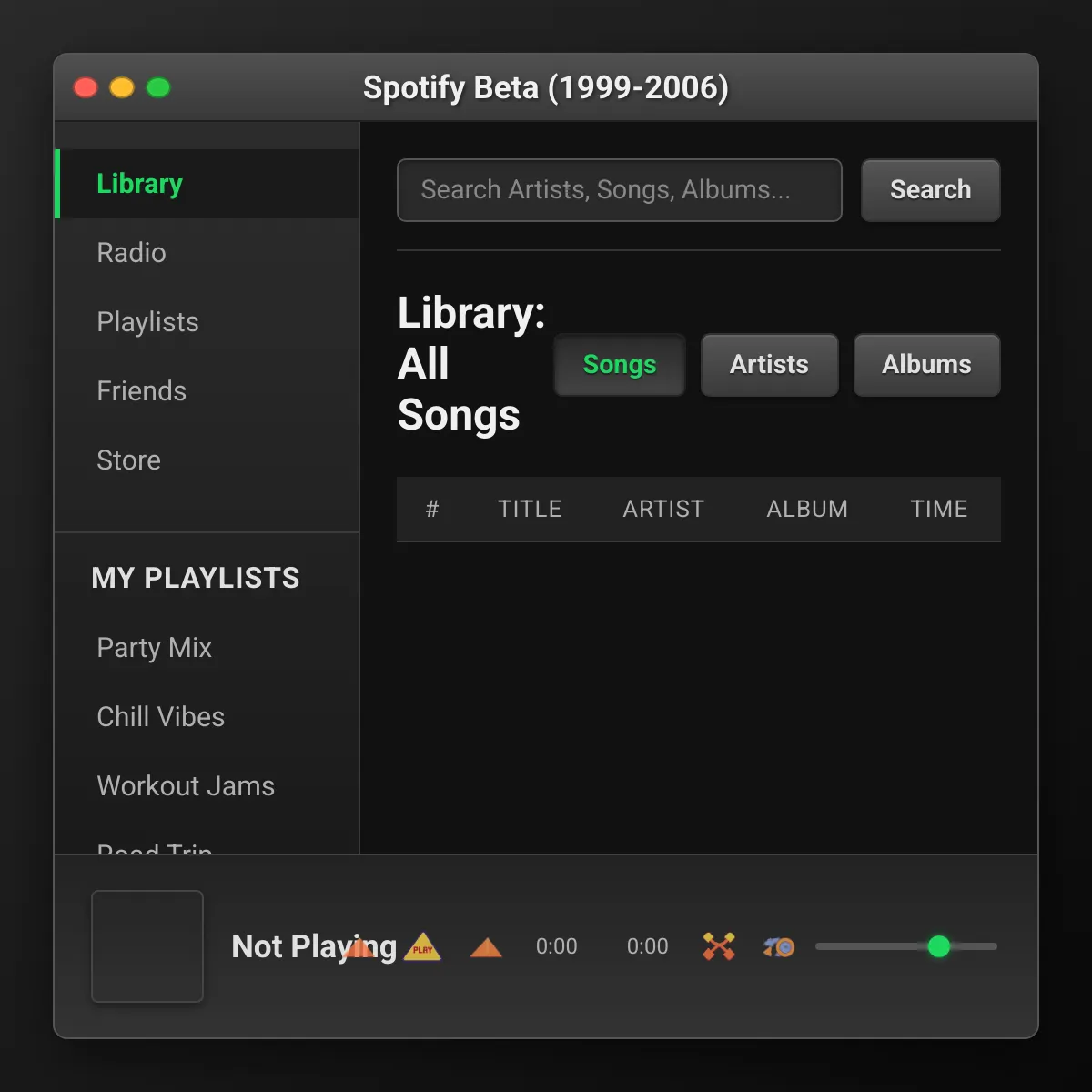Switch to the Artists library view
The width and height of the screenshot is (1092, 1092).
(769, 364)
